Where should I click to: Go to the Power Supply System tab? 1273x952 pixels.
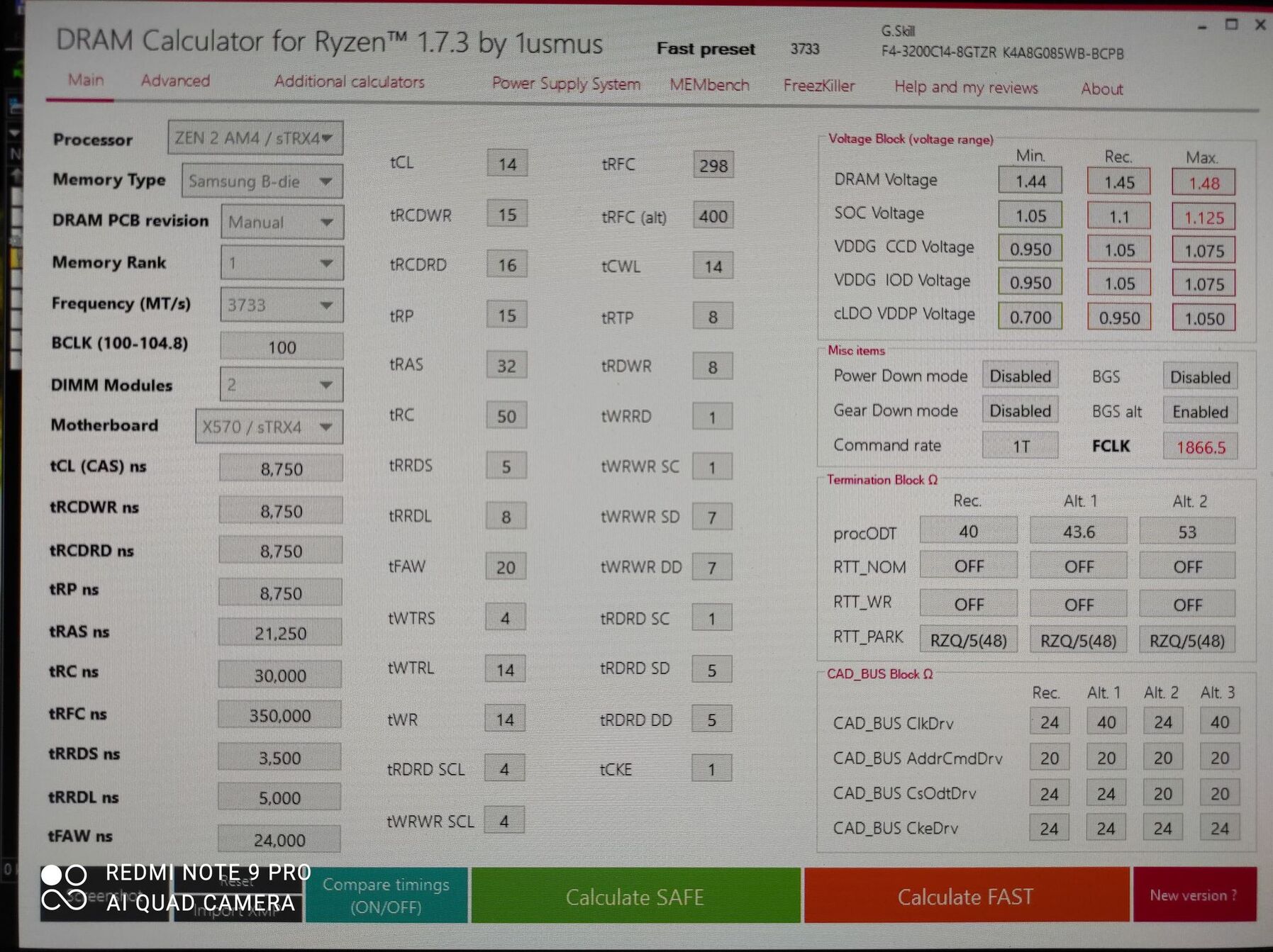[566, 84]
